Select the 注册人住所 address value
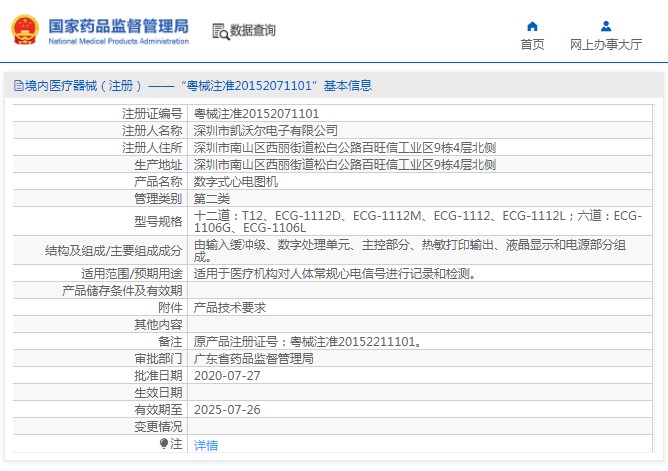The height and width of the screenshot is (471, 668). click(345, 148)
